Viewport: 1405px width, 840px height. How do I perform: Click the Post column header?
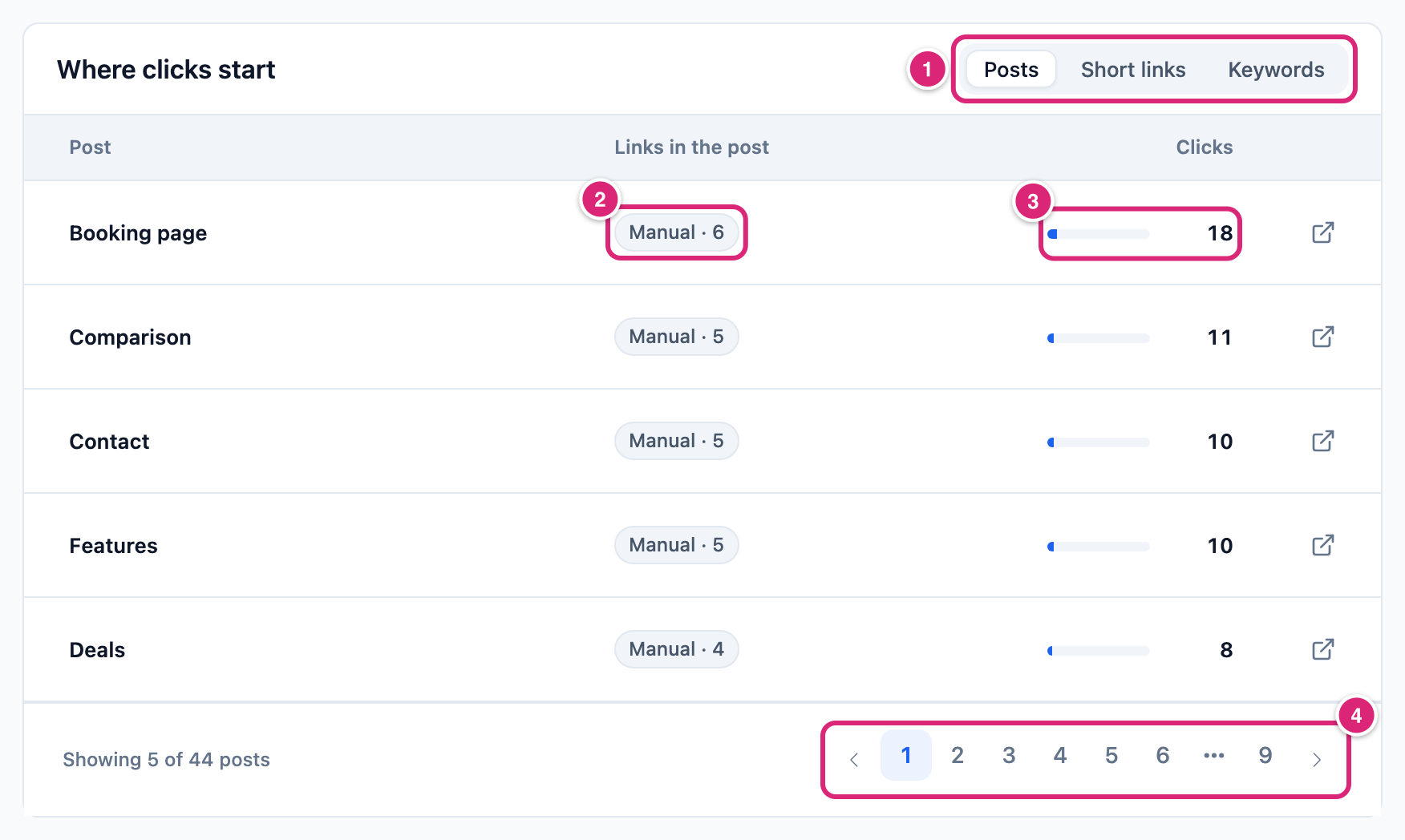tap(90, 147)
